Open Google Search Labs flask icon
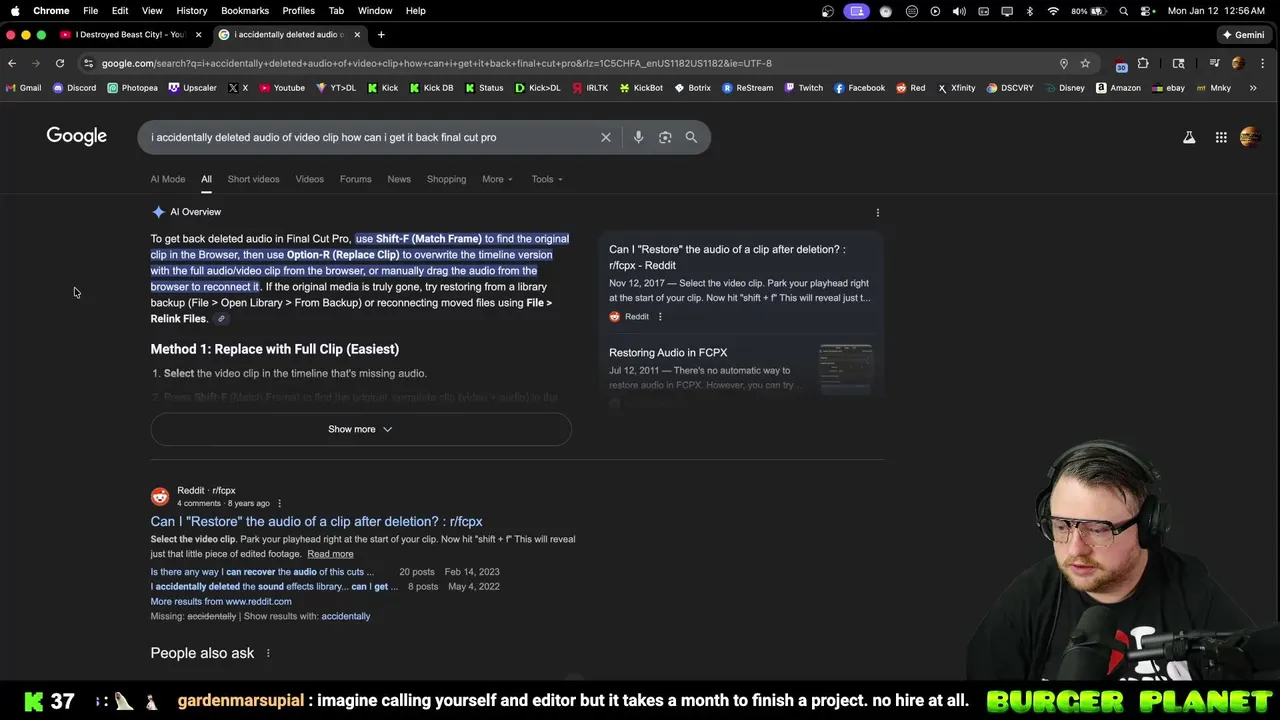The image size is (1280, 720). (1189, 137)
